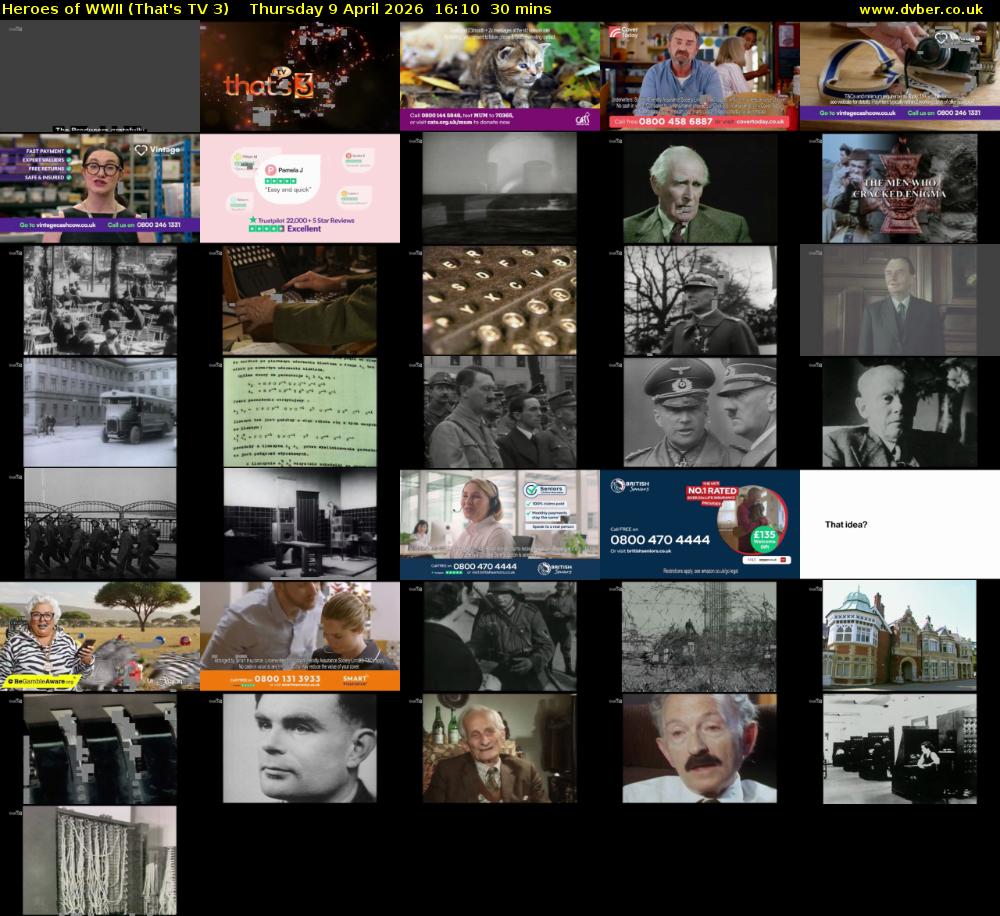Open the Bletchley Park mansion thumbnail
Viewport: 1000px width, 916px height.
click(898, 635)
